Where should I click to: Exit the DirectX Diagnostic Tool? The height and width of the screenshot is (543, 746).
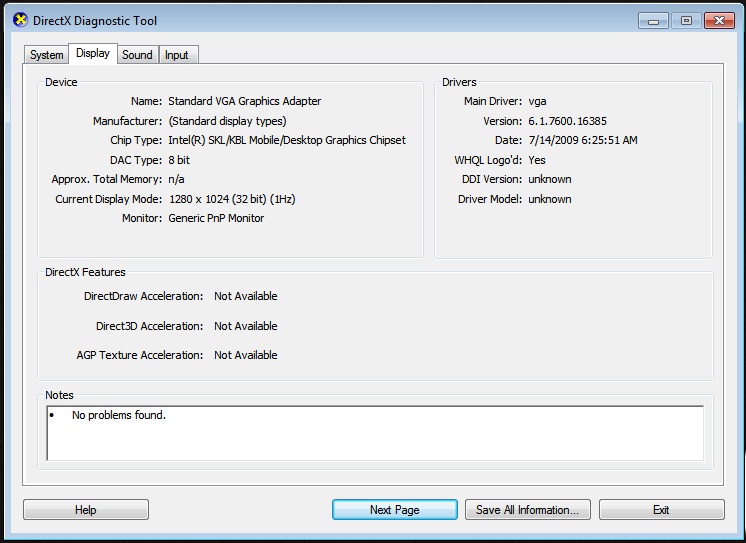(661, 510)
